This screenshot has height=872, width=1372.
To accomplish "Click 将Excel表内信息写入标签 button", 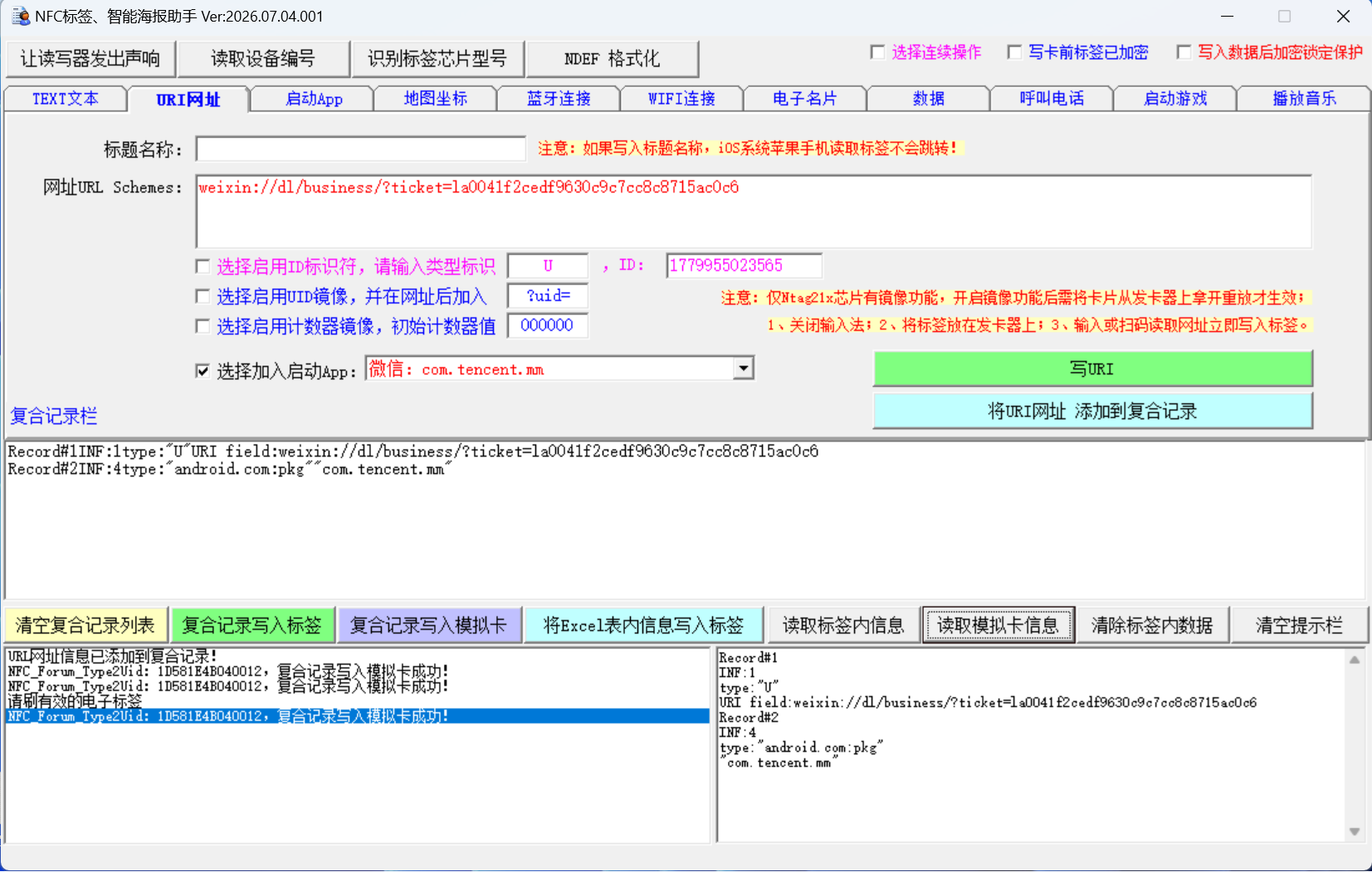I will (x=643, y=625).
